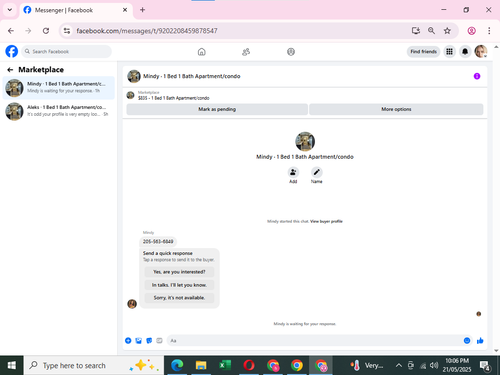Click Mindy's small avatar beside the messages
This screenshot has height=375, width=500.
click(x=132, y=304)
